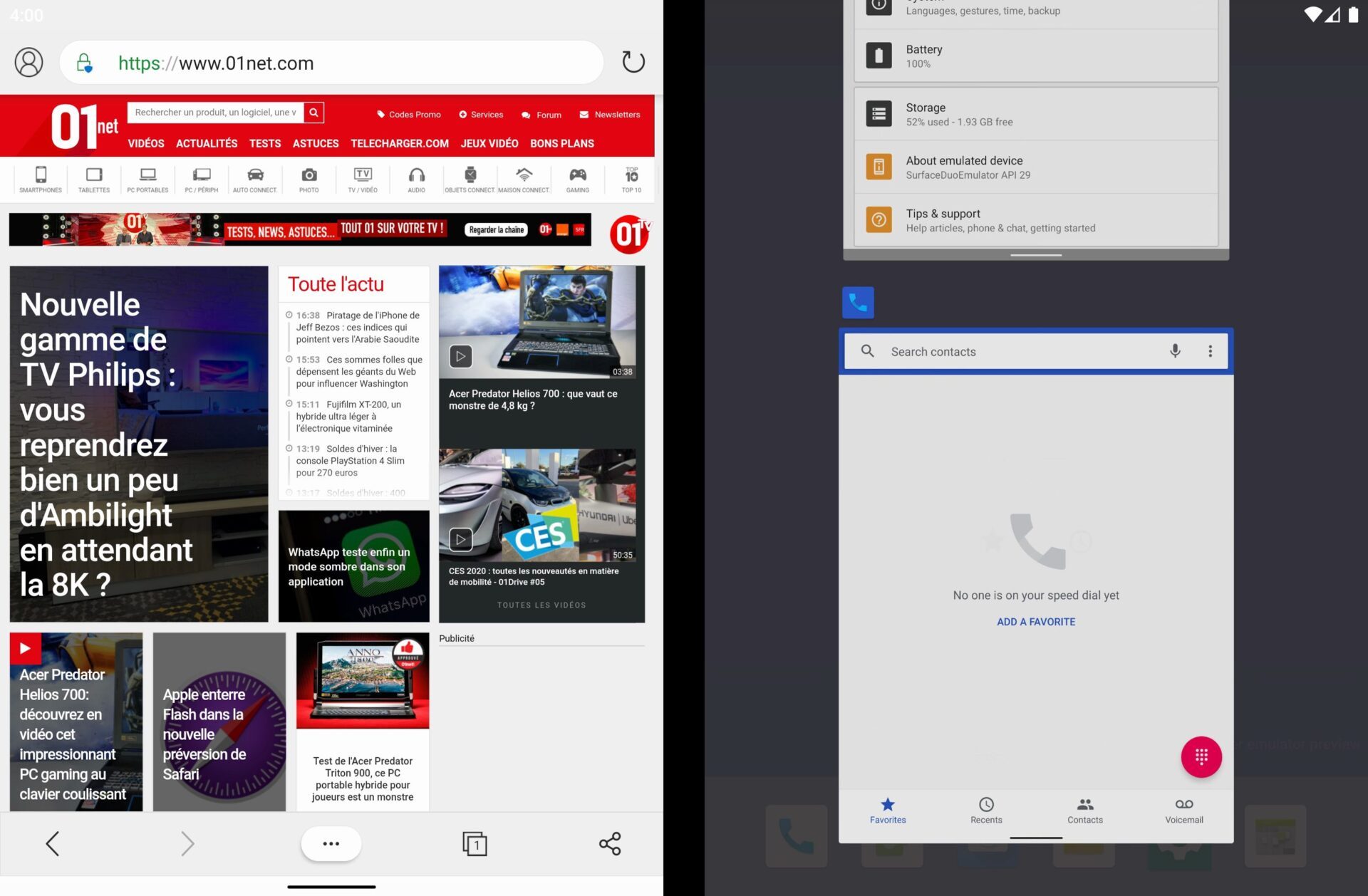Viewport: 1368px width, 896px height.
Task: Open the Smartphones category icon
Action: point(41,179)
